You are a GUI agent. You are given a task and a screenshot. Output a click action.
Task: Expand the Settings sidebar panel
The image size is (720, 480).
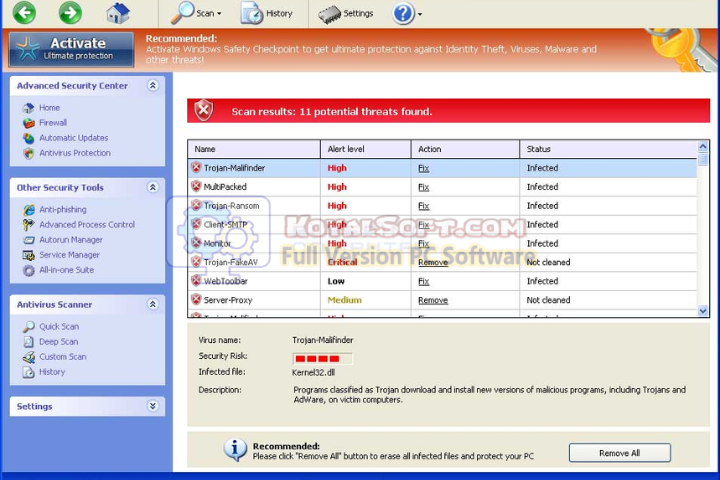[153, 406]
